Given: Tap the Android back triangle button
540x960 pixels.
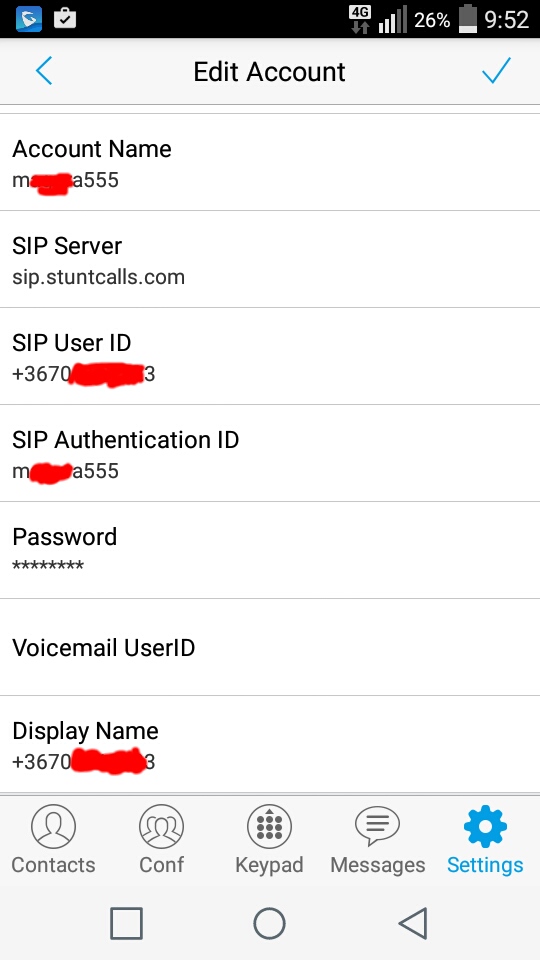Looking at the screenshot, I should (413, 923).
